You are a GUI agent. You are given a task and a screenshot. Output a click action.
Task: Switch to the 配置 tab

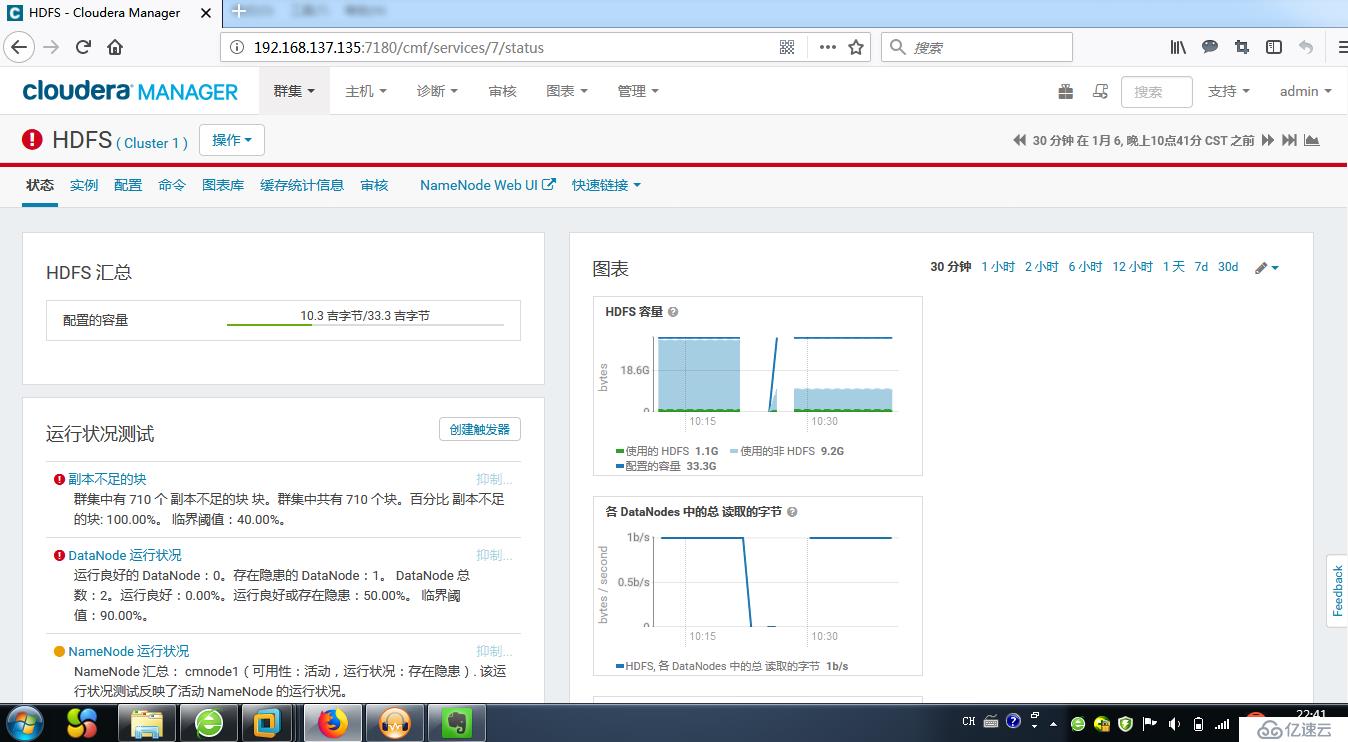pos(128,185)
